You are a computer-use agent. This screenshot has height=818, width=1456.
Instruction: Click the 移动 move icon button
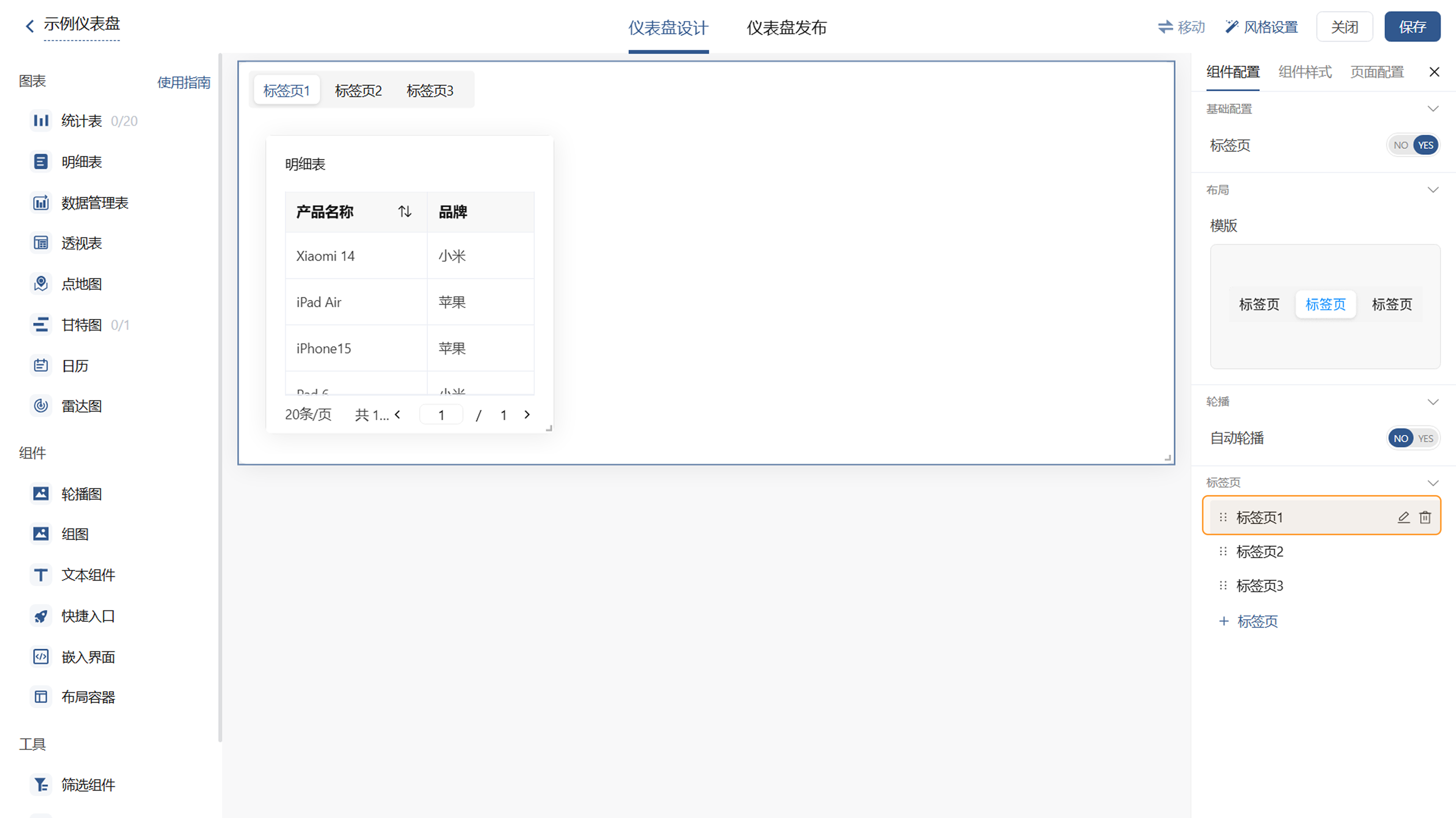tap(1181, 27)
